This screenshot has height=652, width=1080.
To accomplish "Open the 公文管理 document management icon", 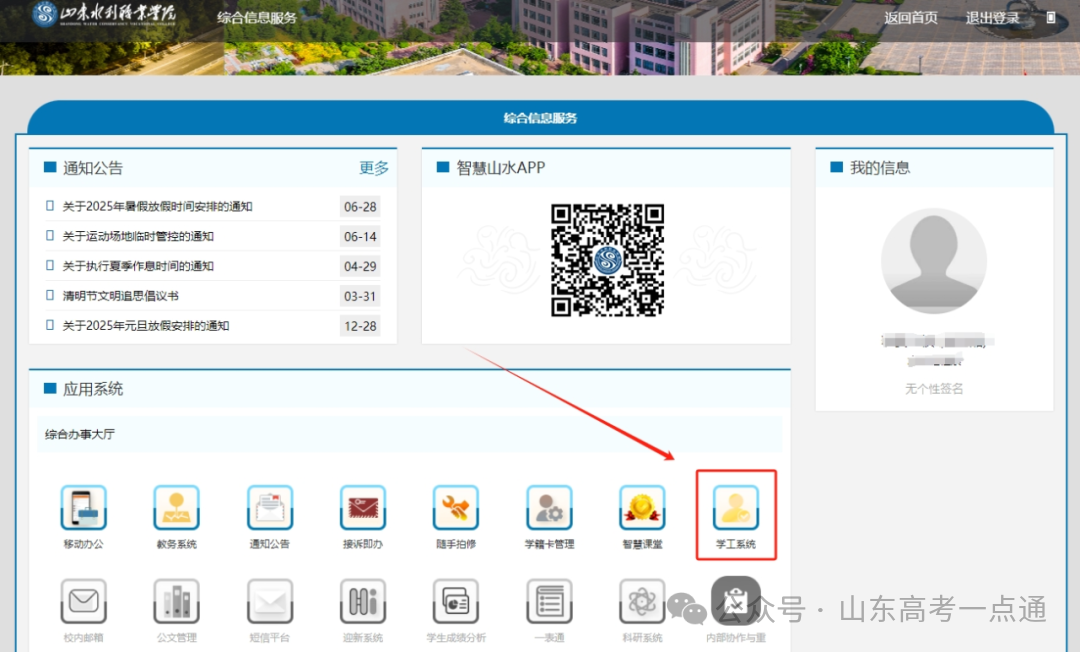I will [x=176, y=601].
